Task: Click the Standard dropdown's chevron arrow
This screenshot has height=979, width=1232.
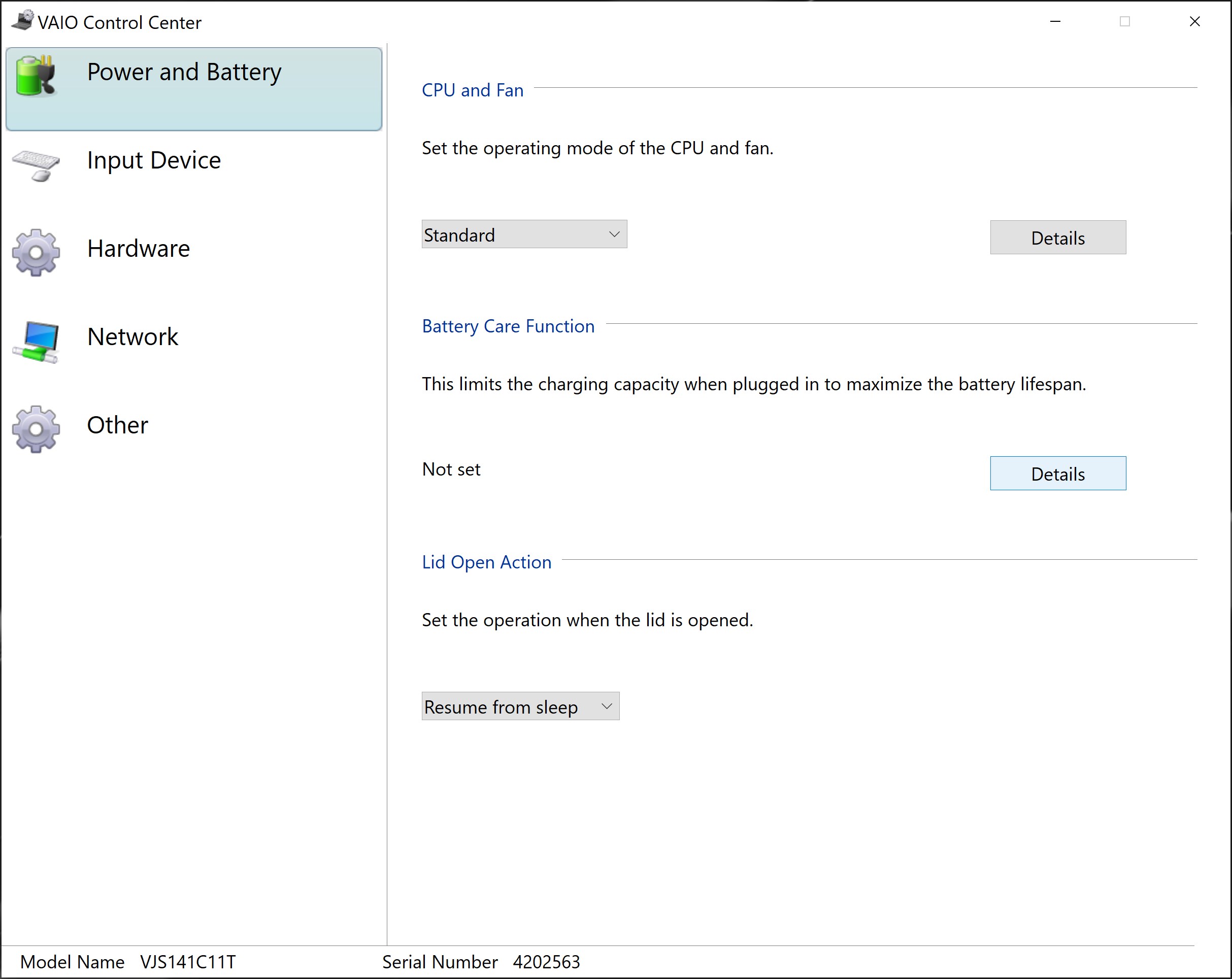Action: (x=614, y=235)
